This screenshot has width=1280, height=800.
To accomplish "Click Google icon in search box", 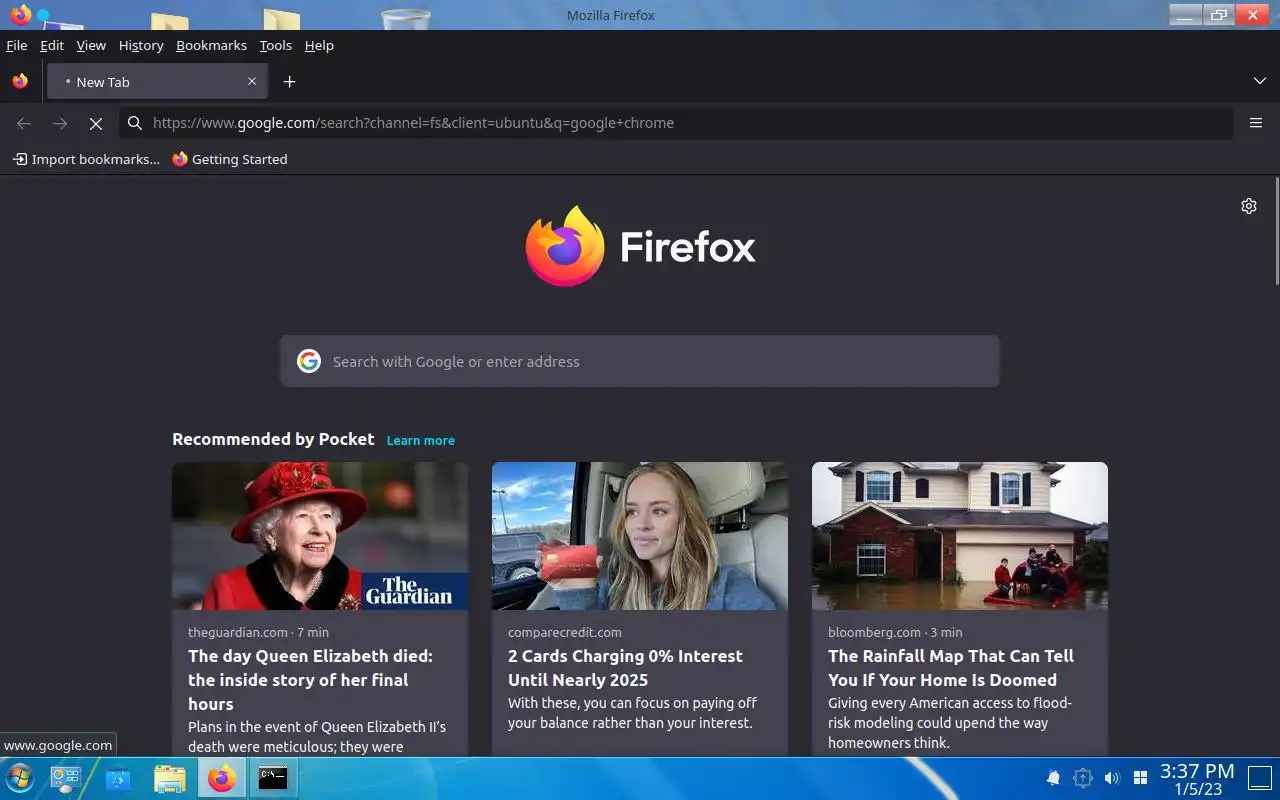I will 309,361.
